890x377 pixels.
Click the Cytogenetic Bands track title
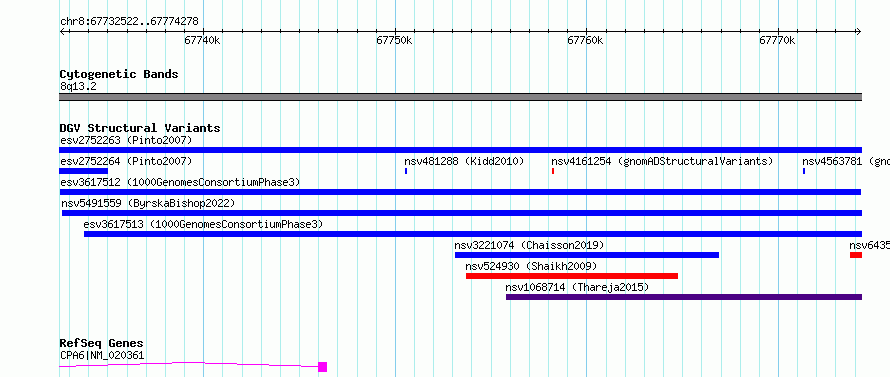pyautogui.click(x=119, y=74)
